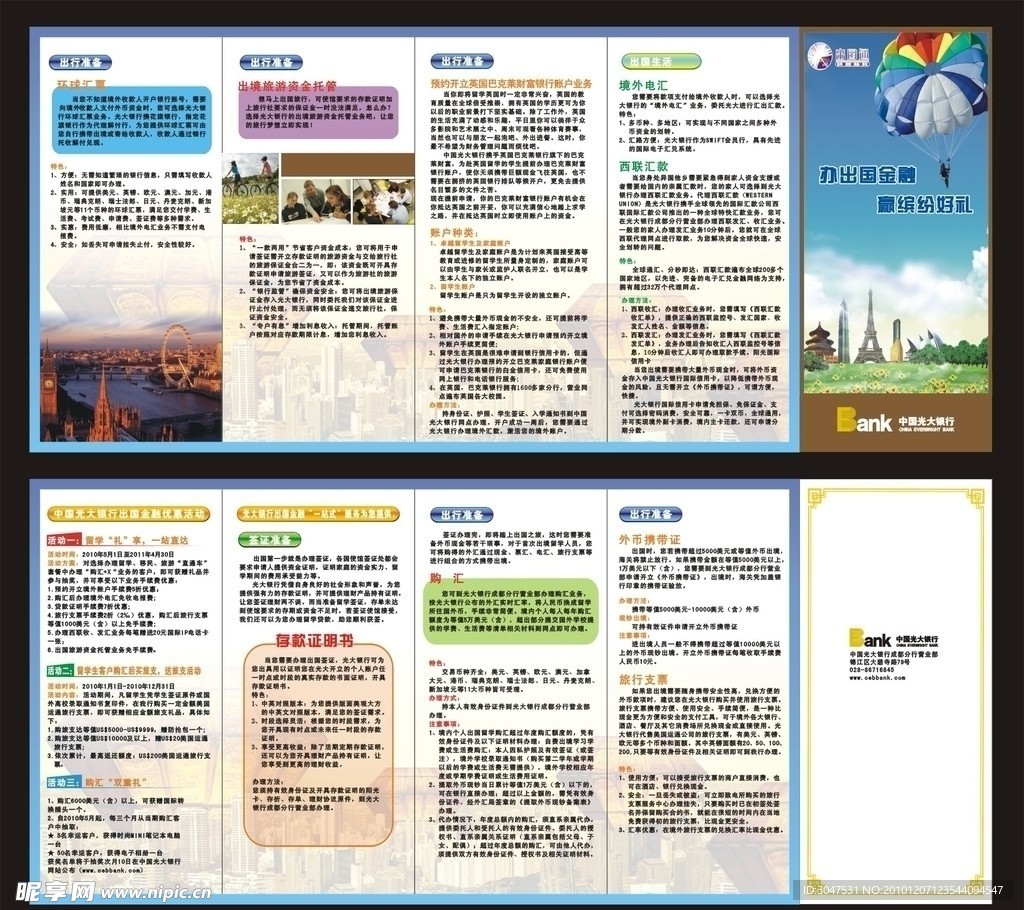Select the 1、卓越留学生及家庭账户 item

coord(470,243)
